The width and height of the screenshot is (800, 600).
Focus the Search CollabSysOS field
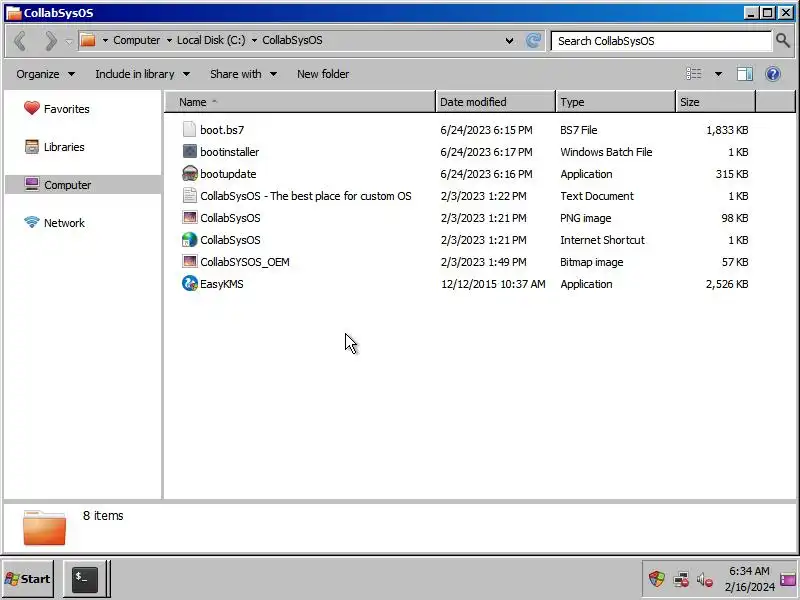(x=661, y=41)
